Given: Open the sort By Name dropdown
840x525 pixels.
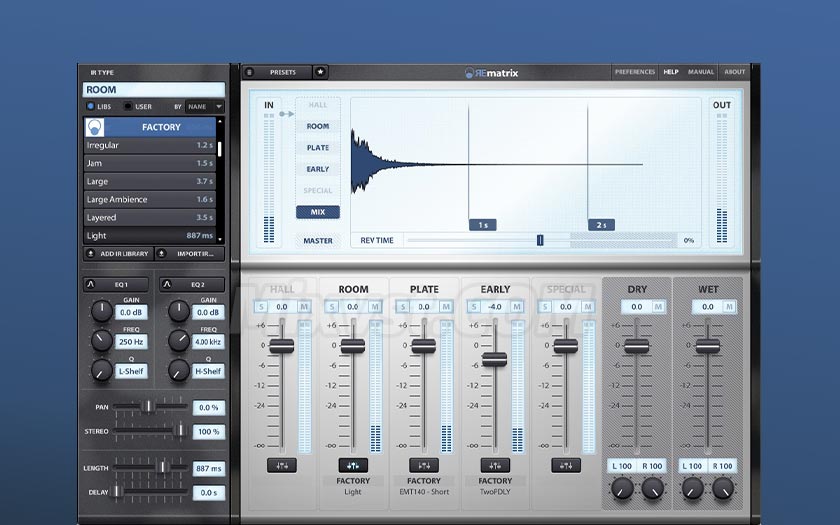Looking at the screenshot, I should [x=204, y=106].
